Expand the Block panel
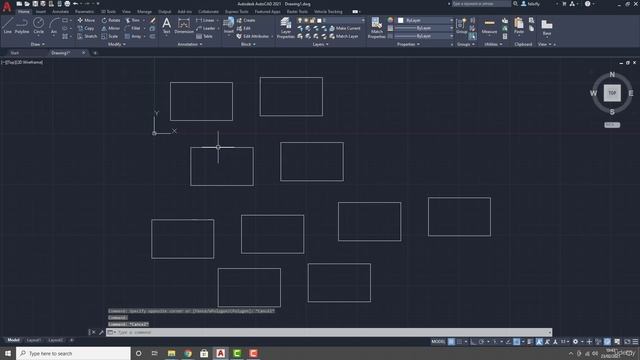Viewport: 640px width, 360px height. click(248, 44)
